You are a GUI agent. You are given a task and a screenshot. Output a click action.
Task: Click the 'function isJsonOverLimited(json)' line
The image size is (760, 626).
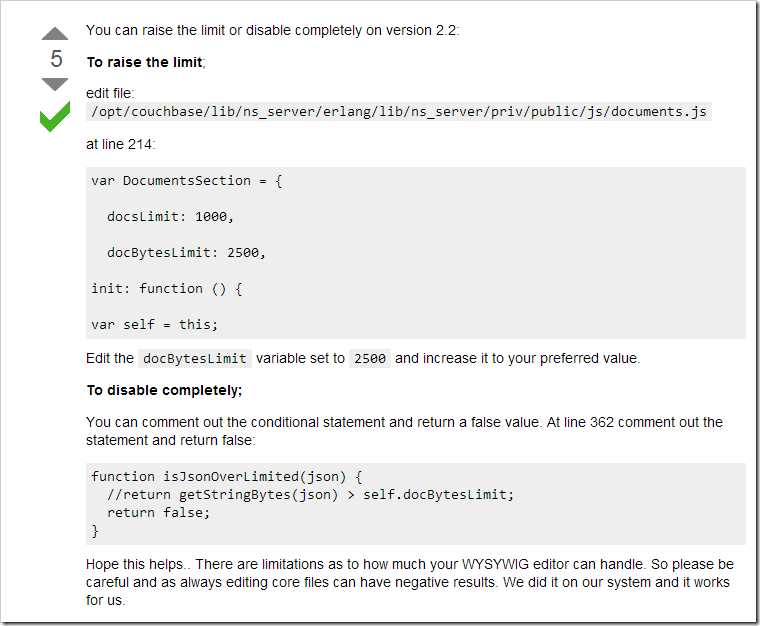click(226, 477)
